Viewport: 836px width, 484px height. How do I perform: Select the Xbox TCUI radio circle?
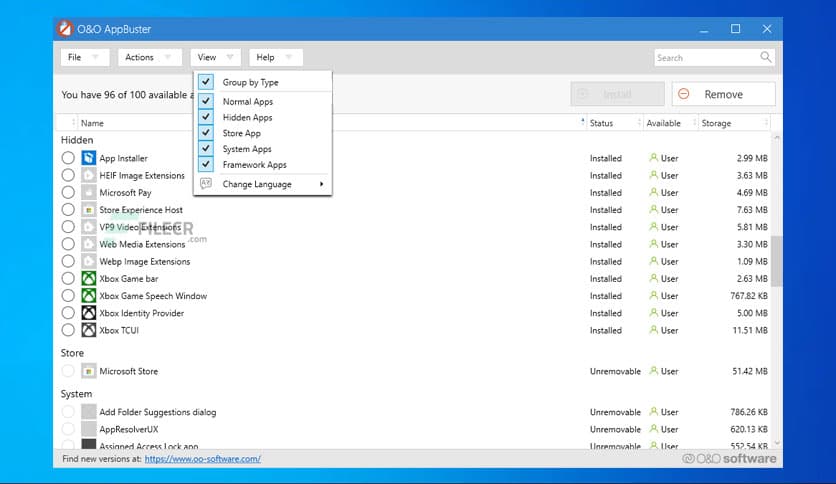coord(68,330)
